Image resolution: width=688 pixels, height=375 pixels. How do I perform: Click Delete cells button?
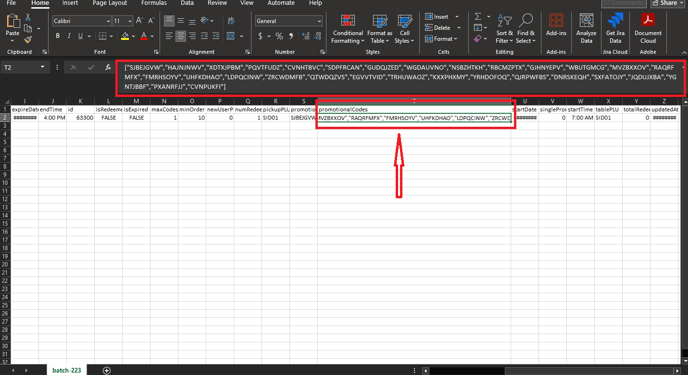(x=442, y=28)
